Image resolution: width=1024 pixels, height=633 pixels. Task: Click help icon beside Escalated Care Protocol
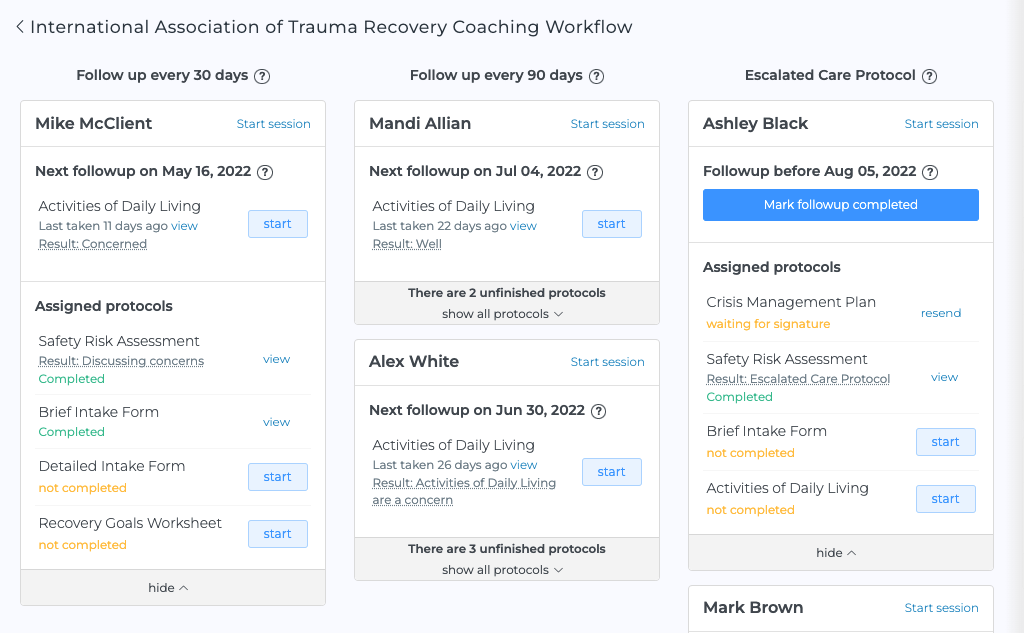coord(929,76)
